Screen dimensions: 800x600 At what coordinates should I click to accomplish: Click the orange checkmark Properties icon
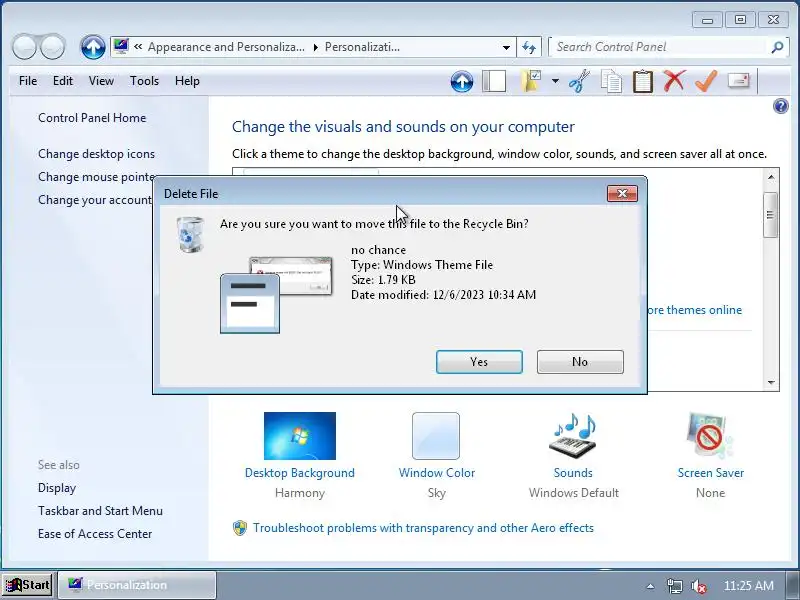pyautogui.click(x=706, y=81)
